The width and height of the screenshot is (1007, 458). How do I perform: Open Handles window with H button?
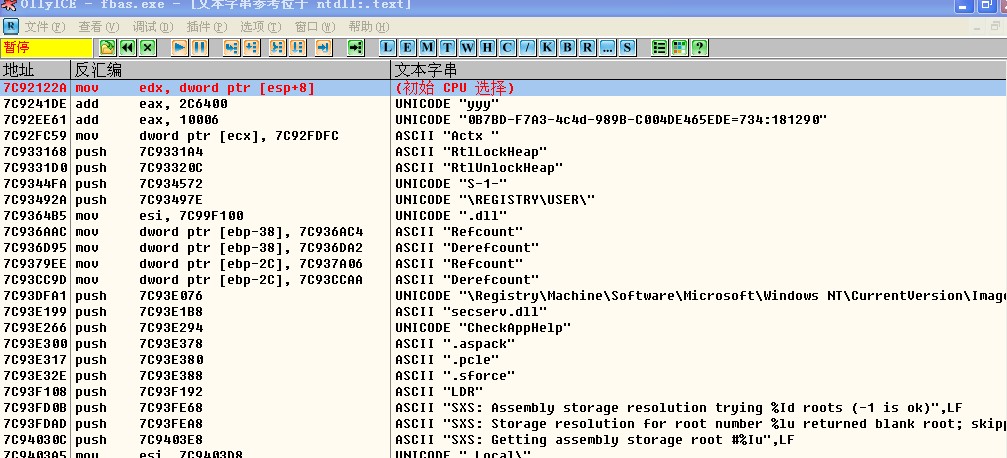(x=487, y=48)
